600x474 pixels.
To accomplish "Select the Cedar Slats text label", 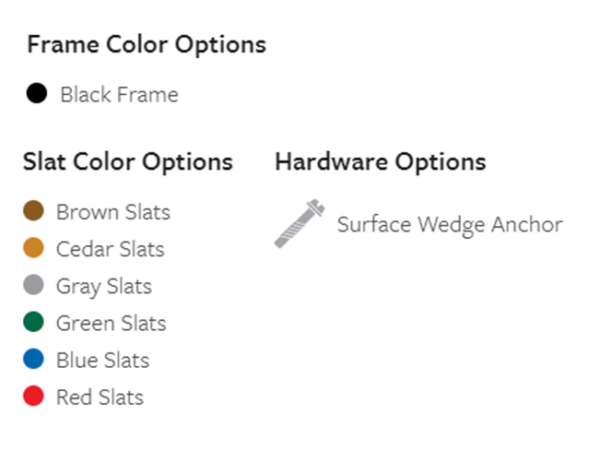I will (x=110, y=249).
